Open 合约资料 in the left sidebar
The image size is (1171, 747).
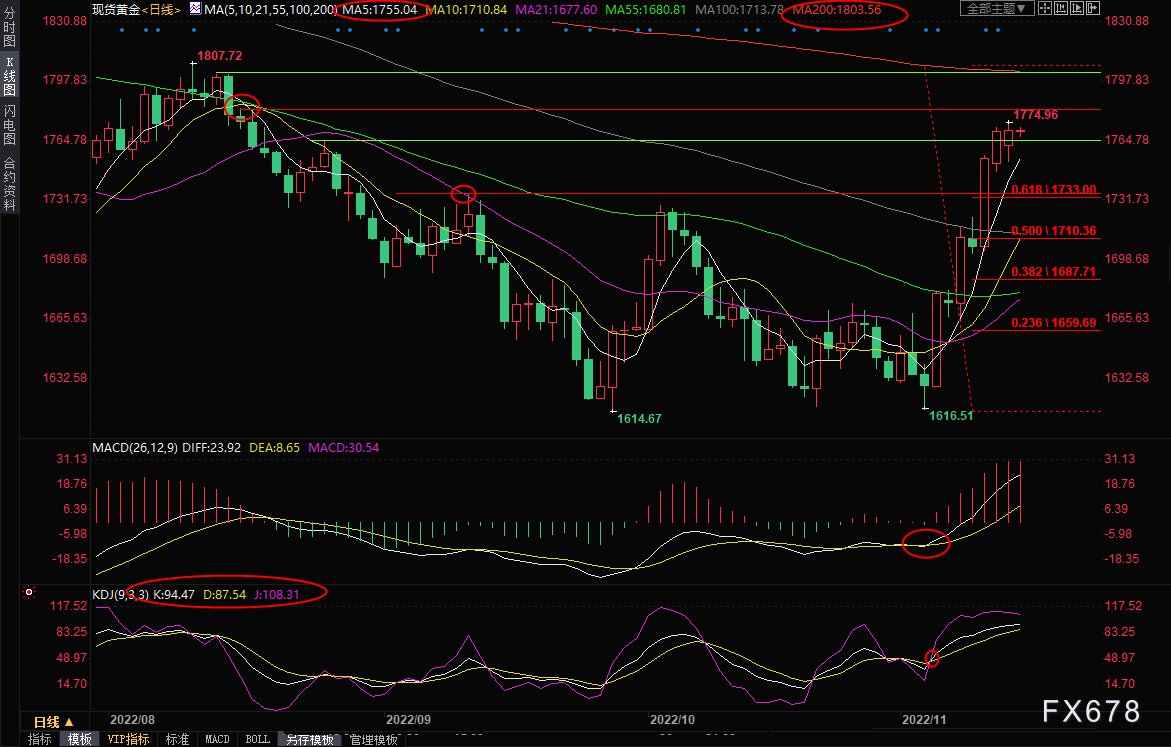9,183
